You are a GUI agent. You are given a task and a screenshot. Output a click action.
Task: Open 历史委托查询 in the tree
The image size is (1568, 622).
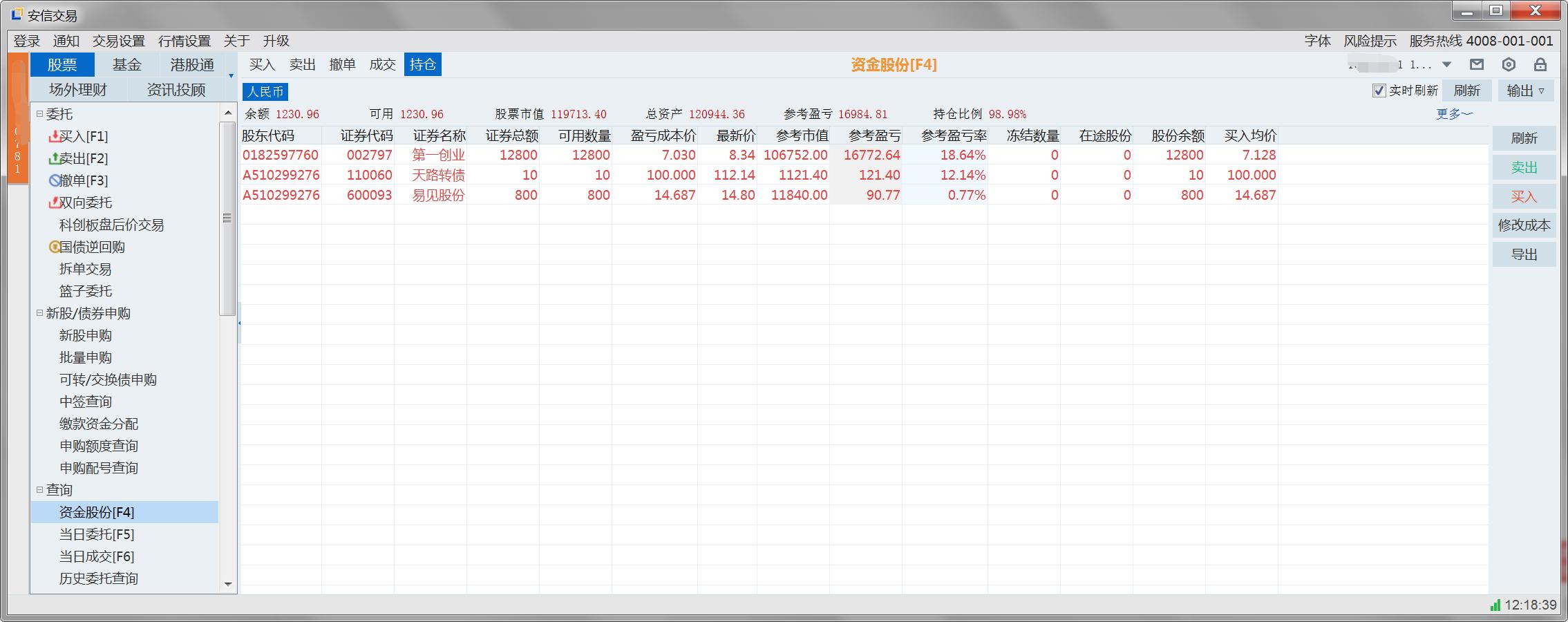99,578
